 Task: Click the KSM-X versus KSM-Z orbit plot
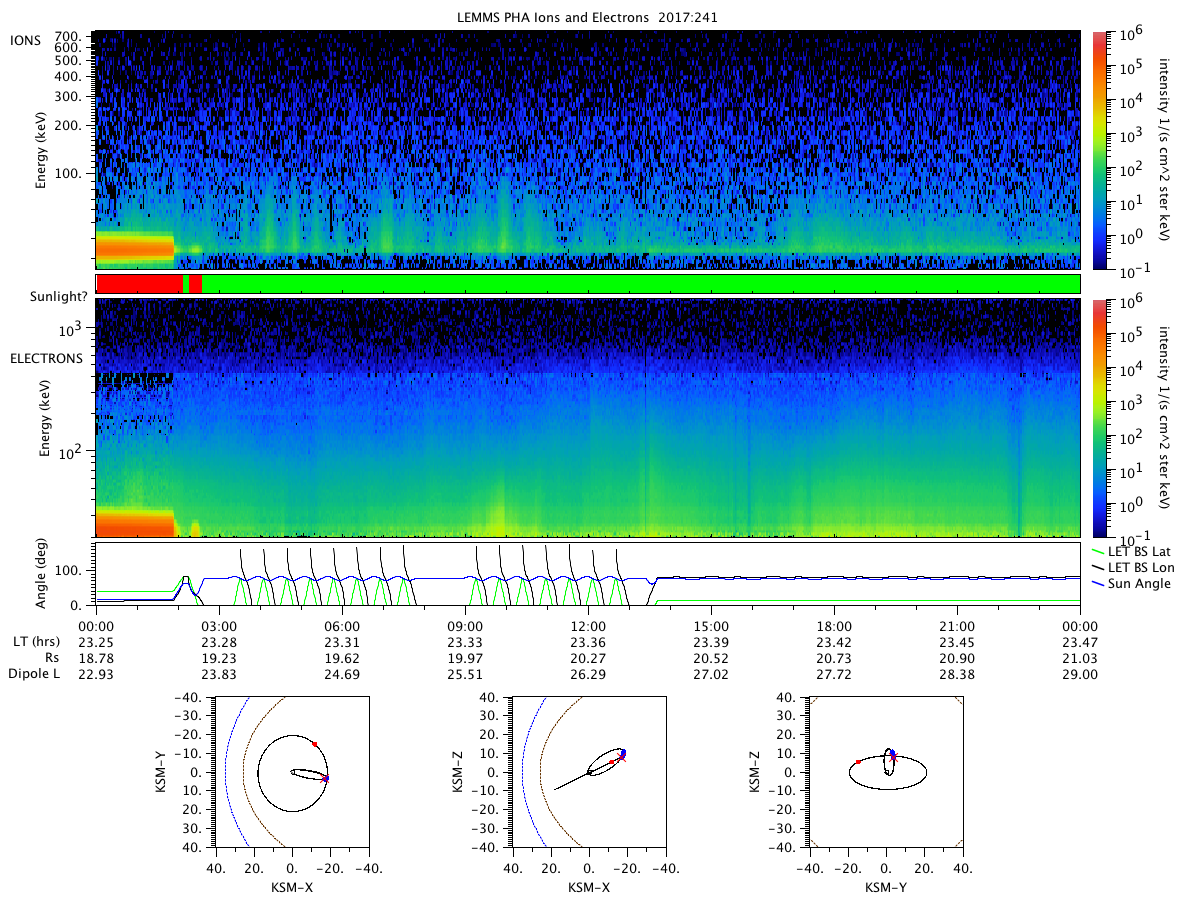click(588, 771)
